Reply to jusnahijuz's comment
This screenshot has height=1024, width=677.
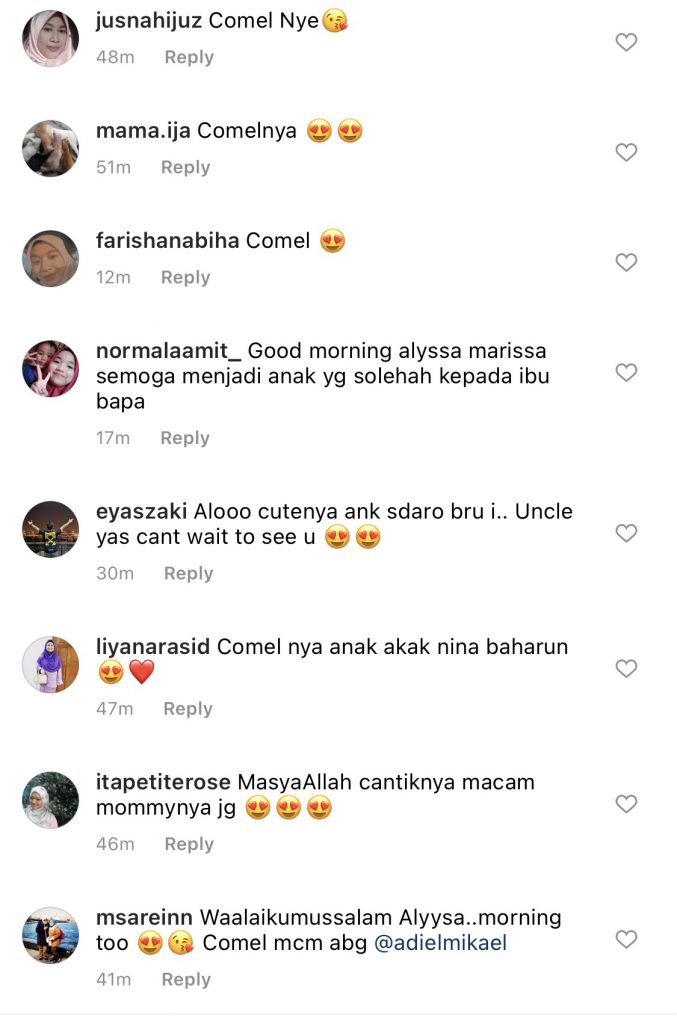tap(189, 57)
